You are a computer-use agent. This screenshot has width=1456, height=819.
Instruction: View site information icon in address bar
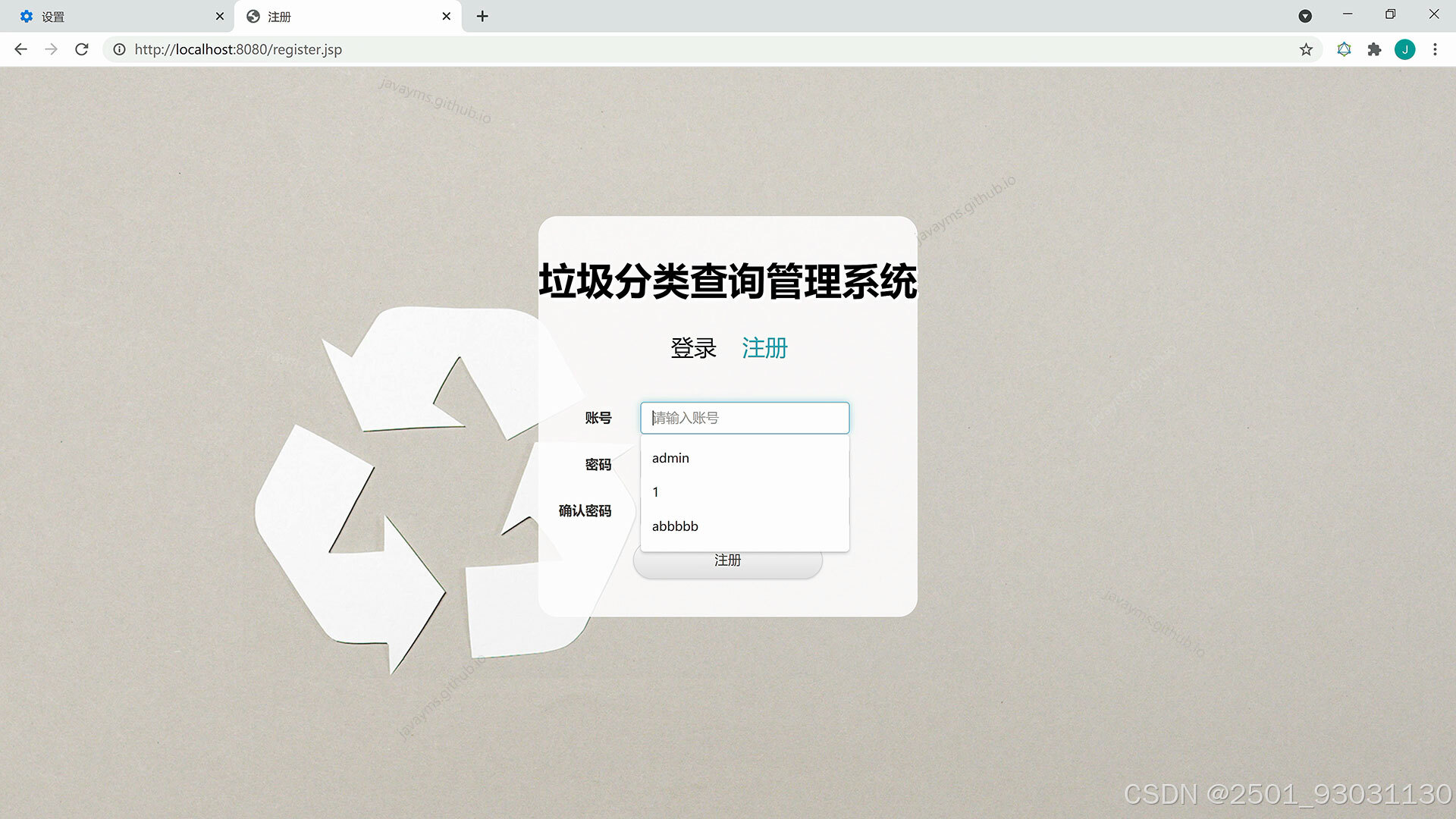[119, 49]
